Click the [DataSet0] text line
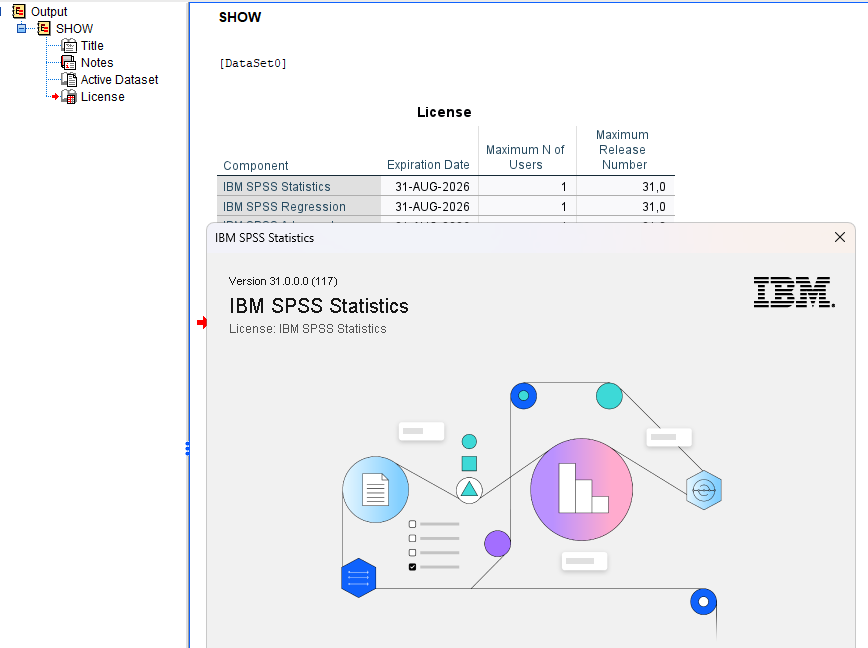 [253, 64]
